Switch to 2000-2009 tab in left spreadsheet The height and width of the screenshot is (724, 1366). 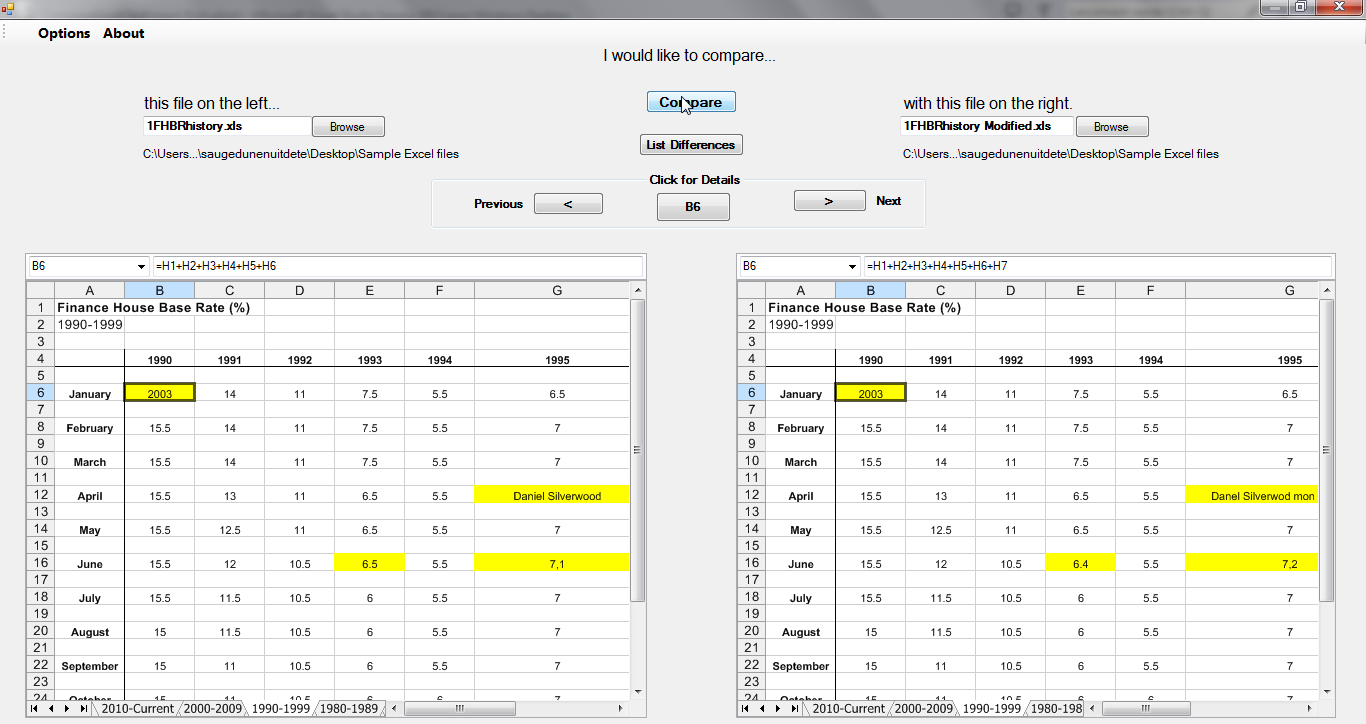pos(212,708)
